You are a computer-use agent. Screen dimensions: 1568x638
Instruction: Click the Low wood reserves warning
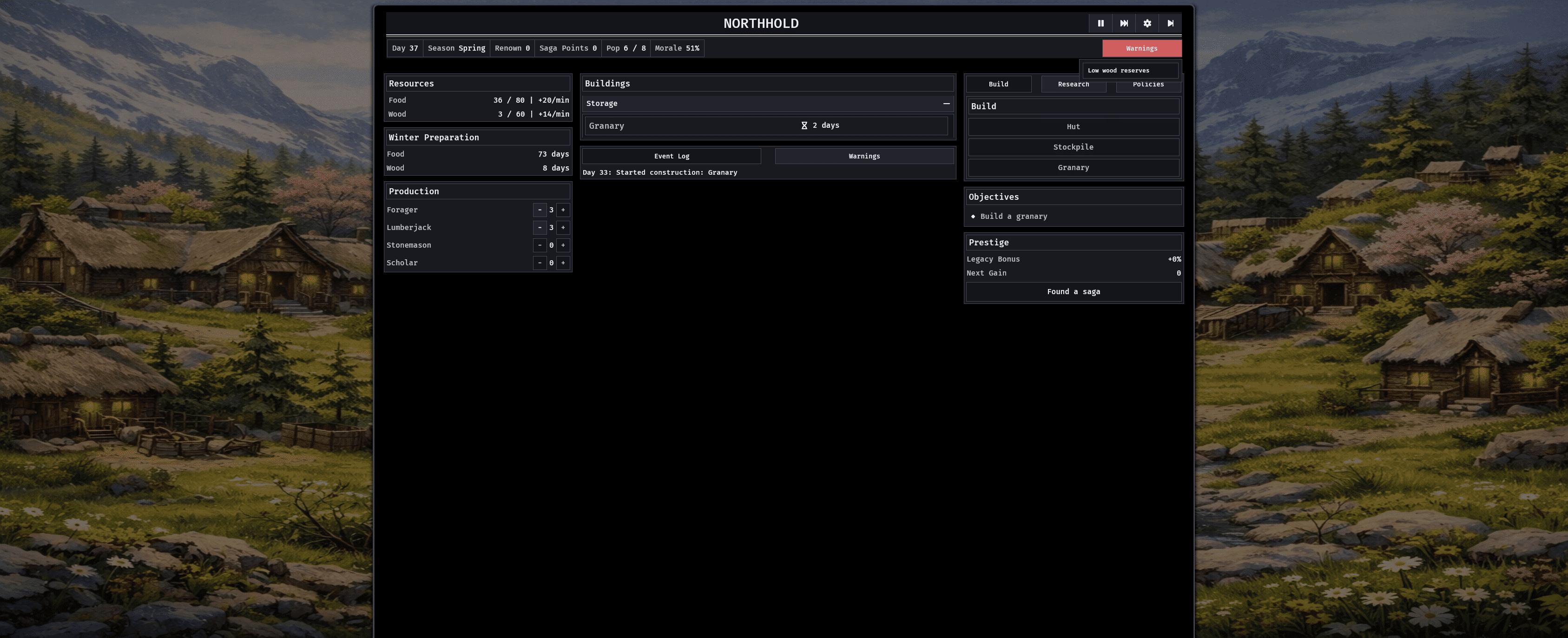pos(1129,71)
